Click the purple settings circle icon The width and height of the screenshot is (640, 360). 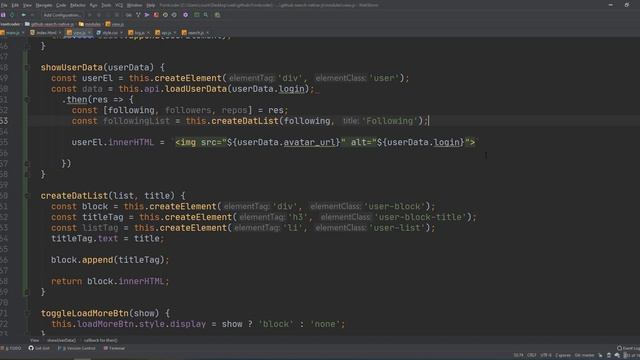click(185, 15)
